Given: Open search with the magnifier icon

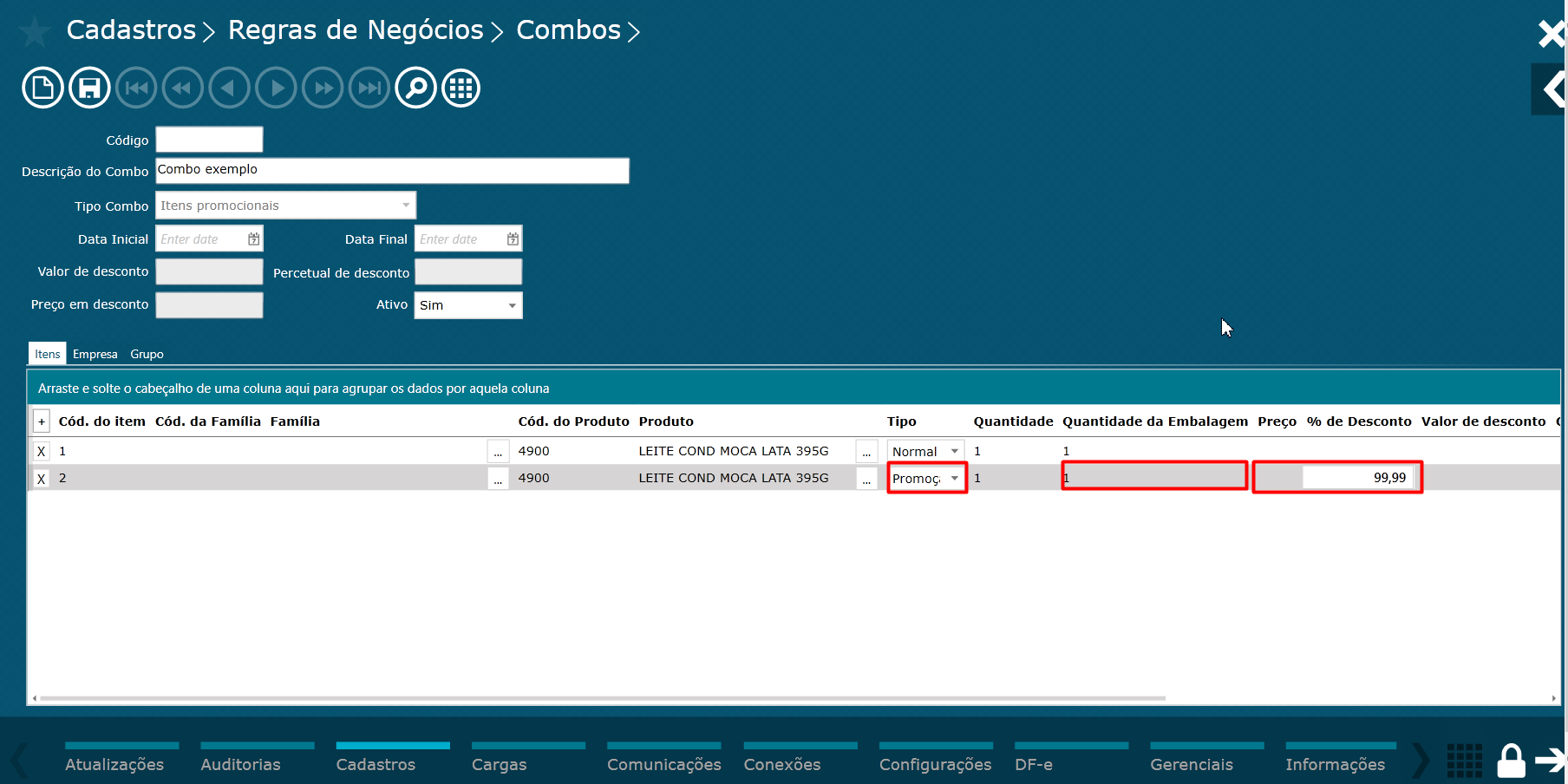Looking at the screenshot, I should click(415, 88).
